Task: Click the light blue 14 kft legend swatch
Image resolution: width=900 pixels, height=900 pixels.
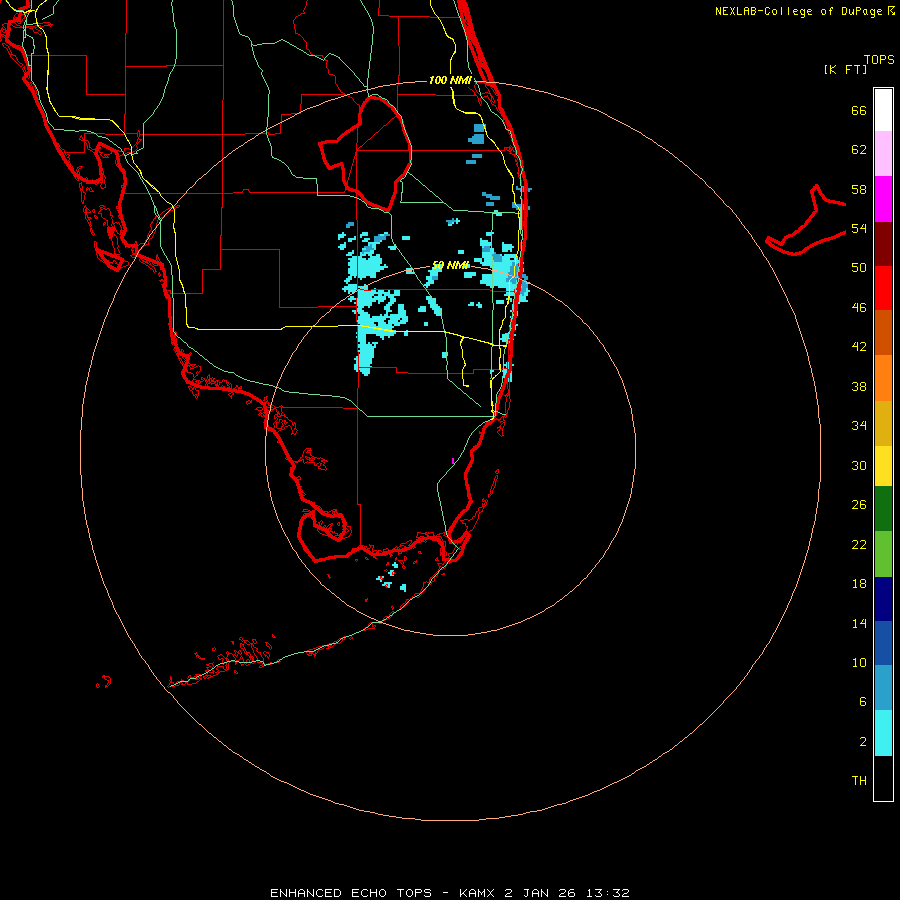Action: 883,688
